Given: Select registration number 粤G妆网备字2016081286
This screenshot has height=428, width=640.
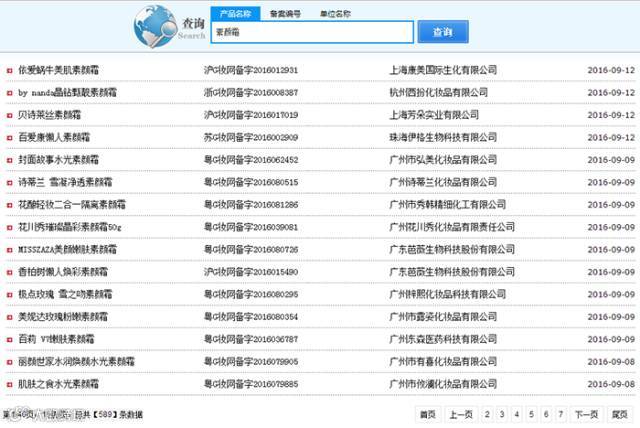Looking at the screenshot, I should (x=251, y=205).
